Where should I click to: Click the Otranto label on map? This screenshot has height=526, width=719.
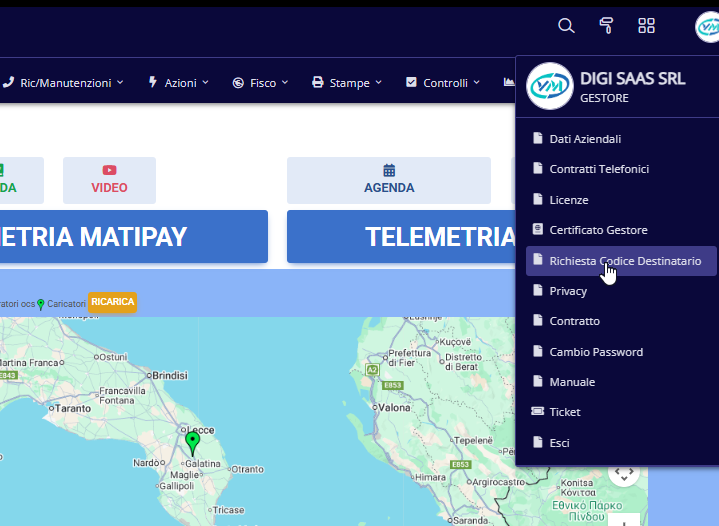tap(248, 469)
